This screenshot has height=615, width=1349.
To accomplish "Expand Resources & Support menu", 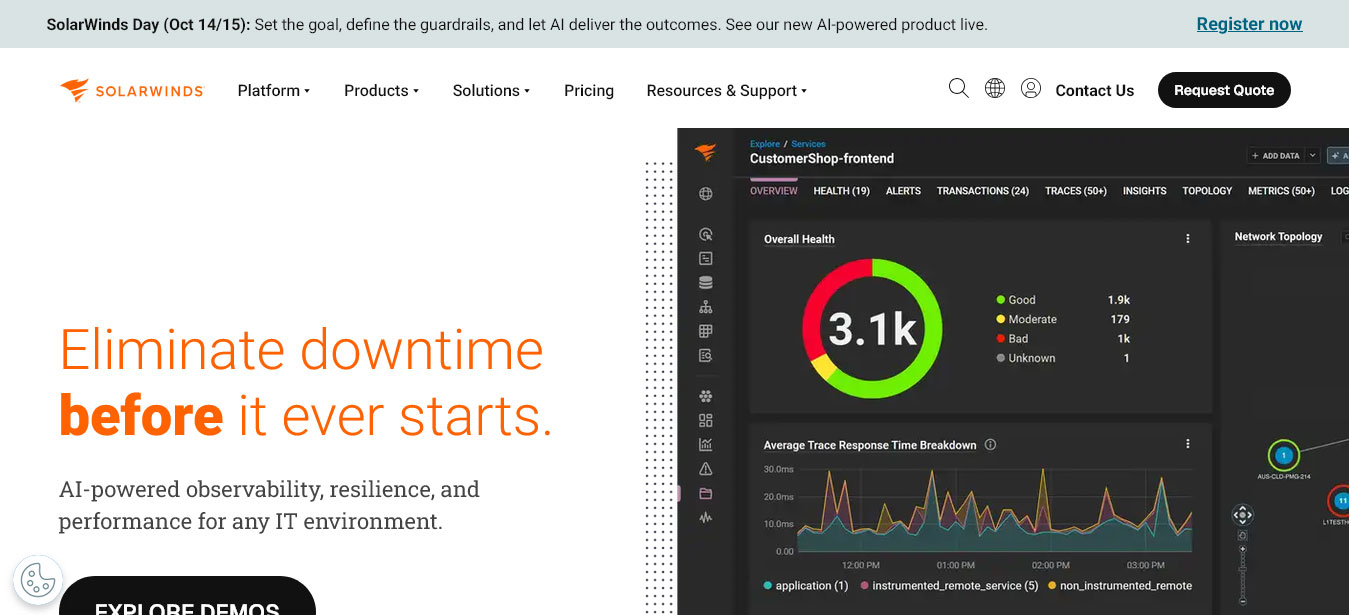I will tap(727, 90).
